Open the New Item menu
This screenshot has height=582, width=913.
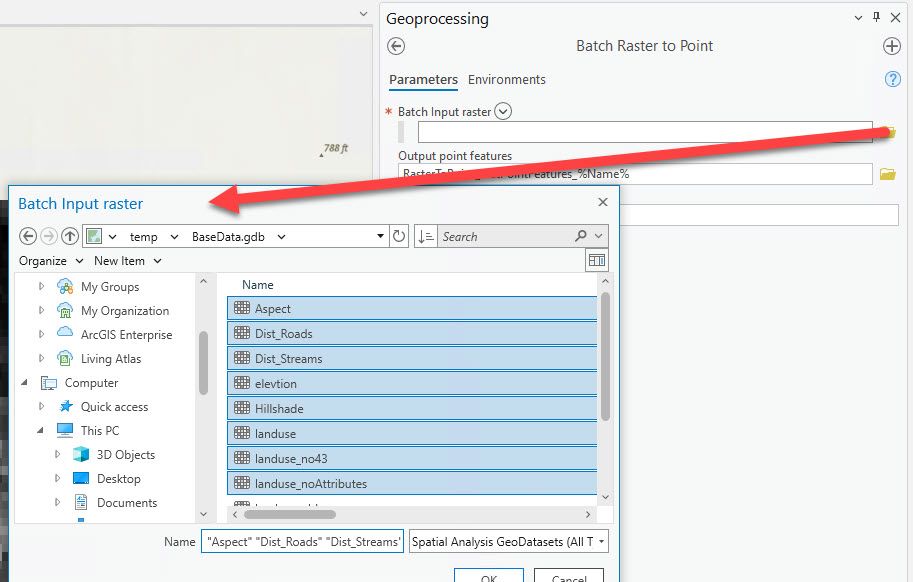(128, 261)
